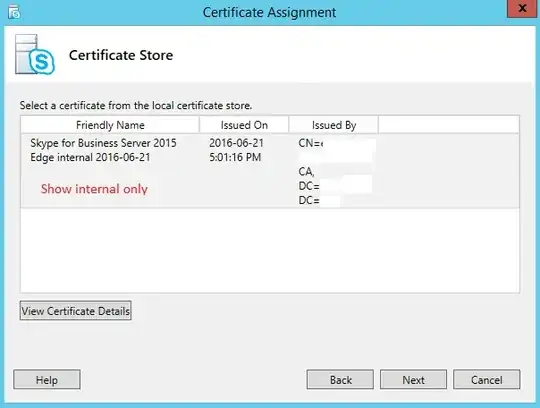
Task: Open View Certificate Details
Action: [x=75, y=311]
